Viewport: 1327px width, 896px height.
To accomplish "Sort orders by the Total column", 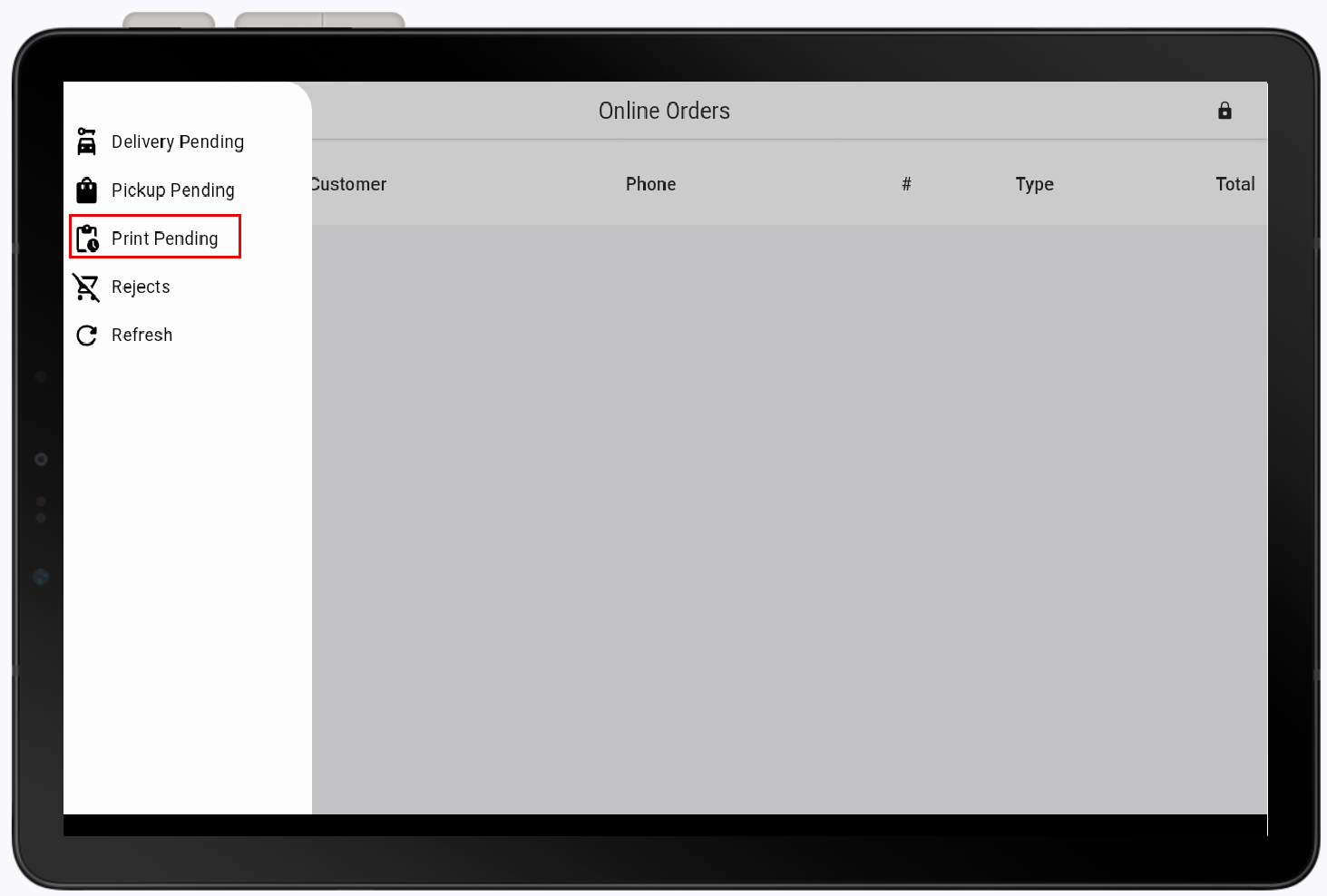I will click(1234, 183).
